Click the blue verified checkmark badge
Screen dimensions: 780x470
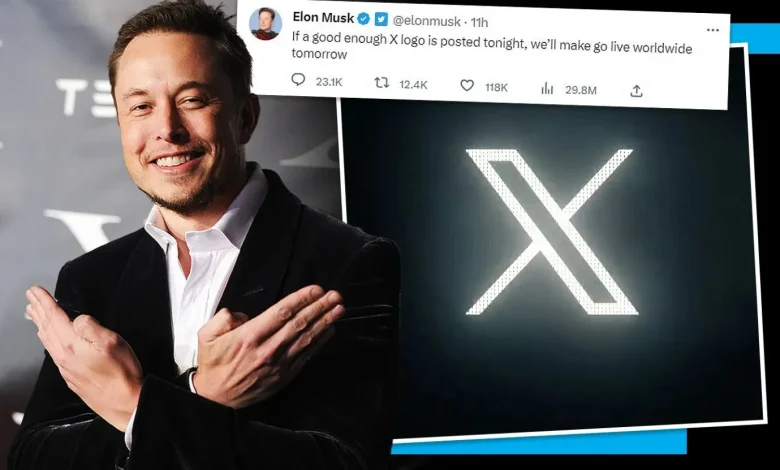(x=364, y=19)
